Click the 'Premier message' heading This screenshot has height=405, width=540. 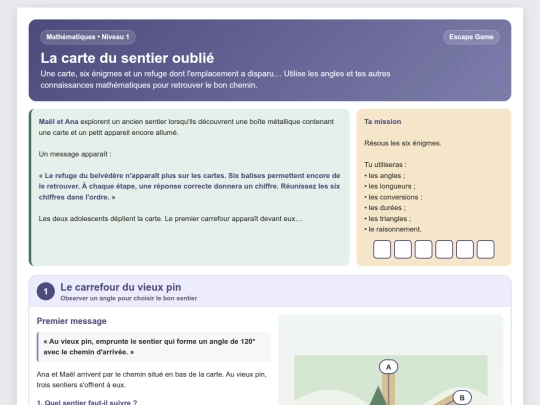point(71,321)
